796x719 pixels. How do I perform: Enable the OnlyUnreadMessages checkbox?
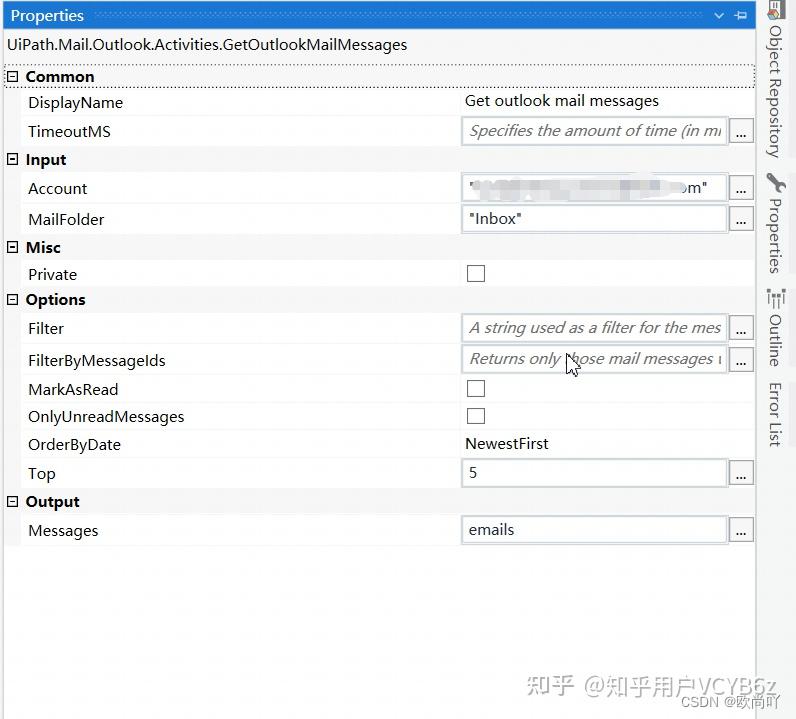(x=476, y=416)
